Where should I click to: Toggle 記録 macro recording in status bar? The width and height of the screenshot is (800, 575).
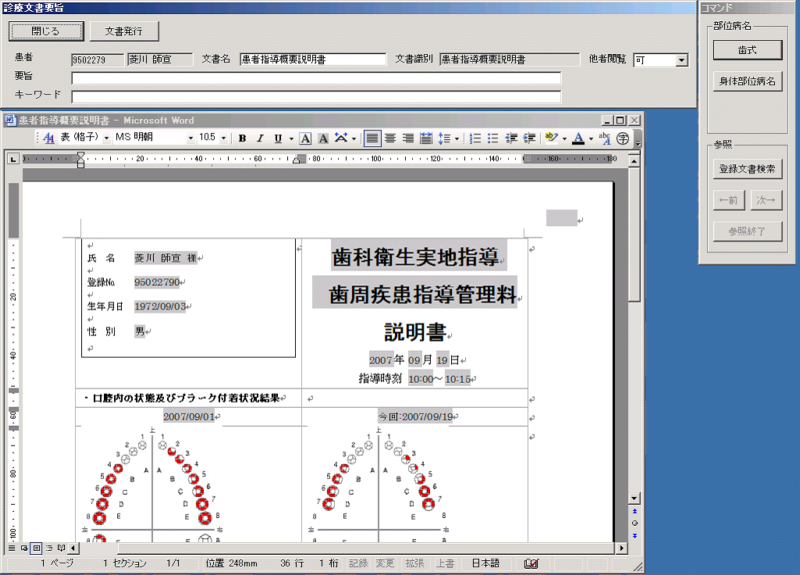(x=358, y=564)
